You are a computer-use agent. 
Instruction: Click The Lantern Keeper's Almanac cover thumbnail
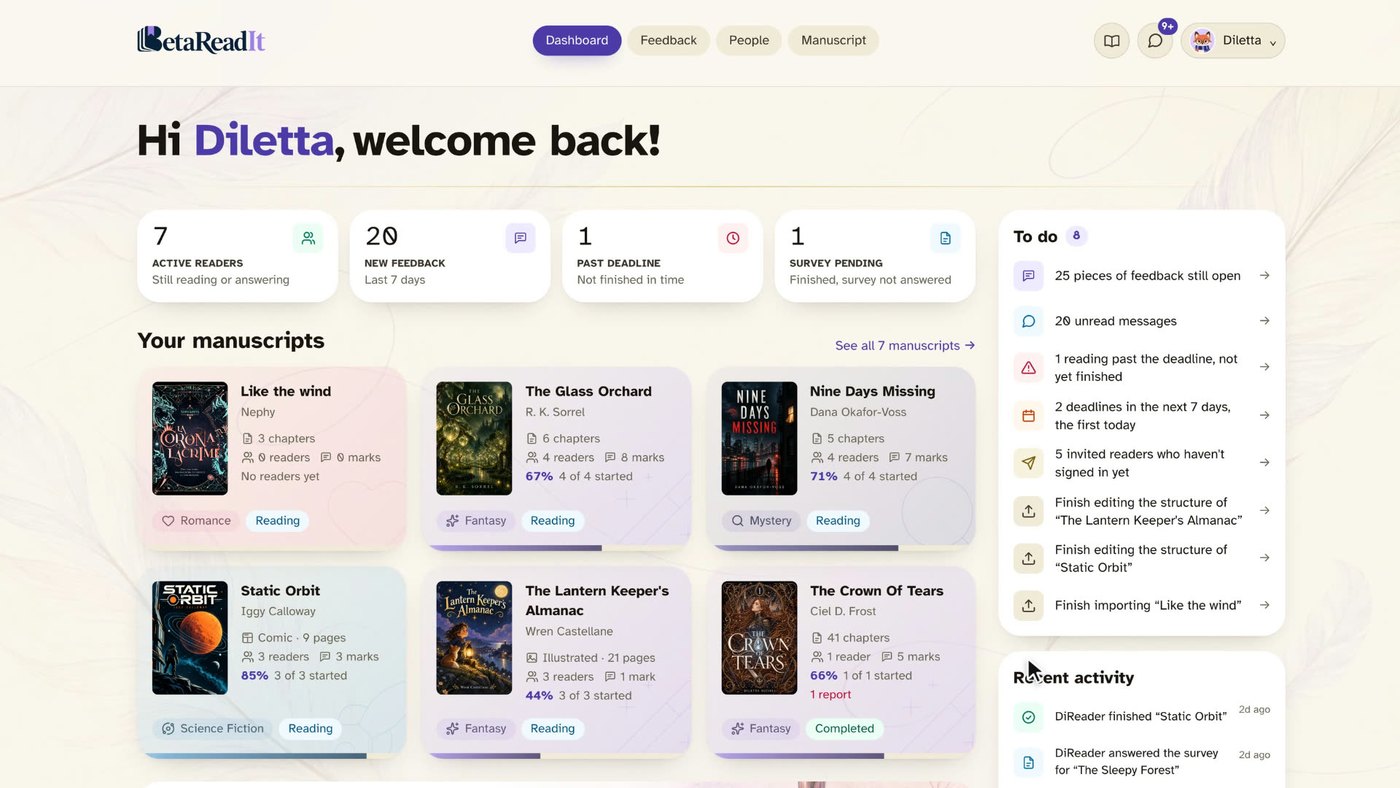[474, 638]
